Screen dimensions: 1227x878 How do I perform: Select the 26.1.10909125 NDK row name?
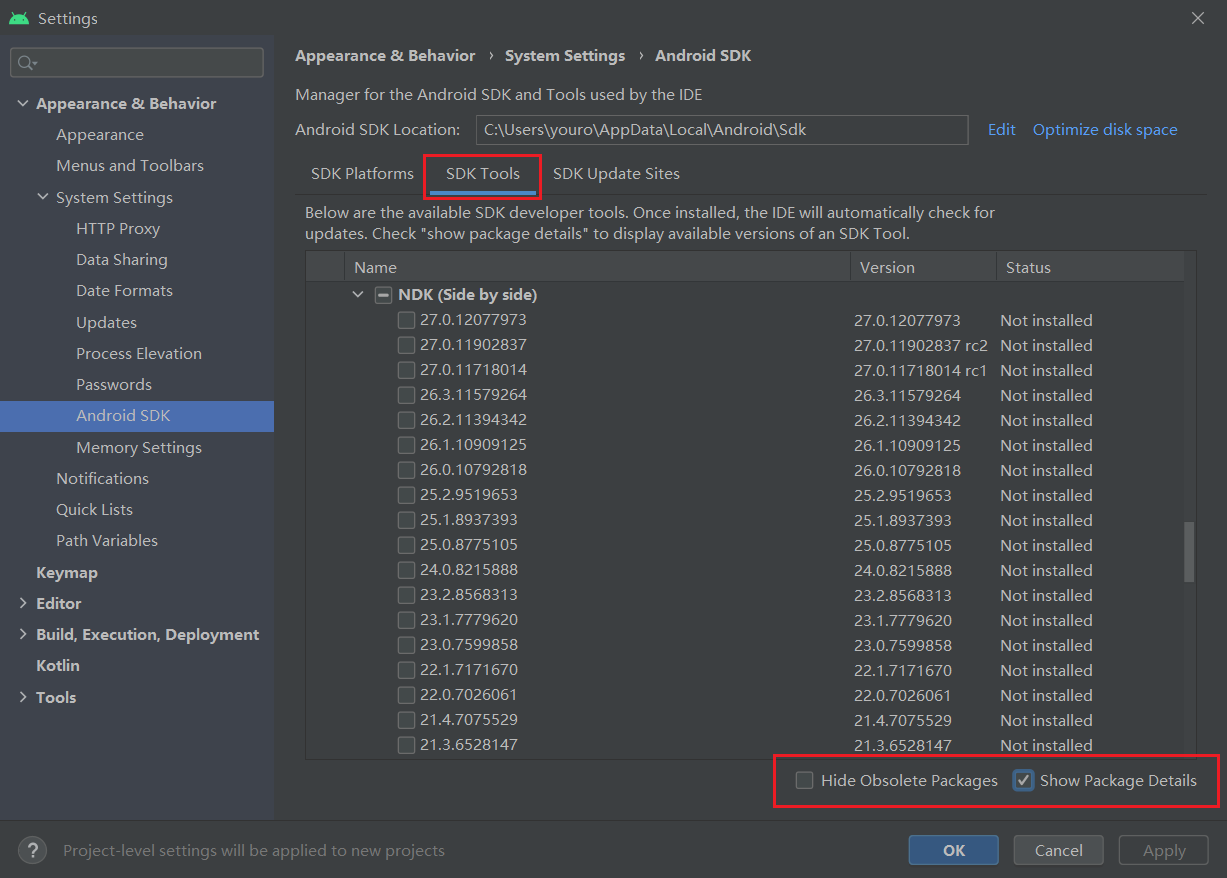pyautogui.click(x=473, y=445)
